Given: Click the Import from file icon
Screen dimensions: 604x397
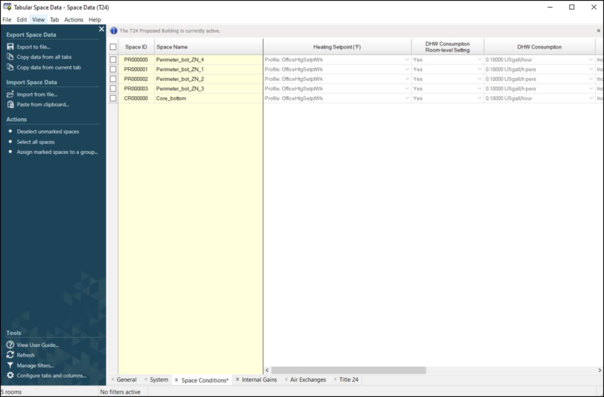Looking at the screenshot, I should pyautogui.click(x=10, y=94).
